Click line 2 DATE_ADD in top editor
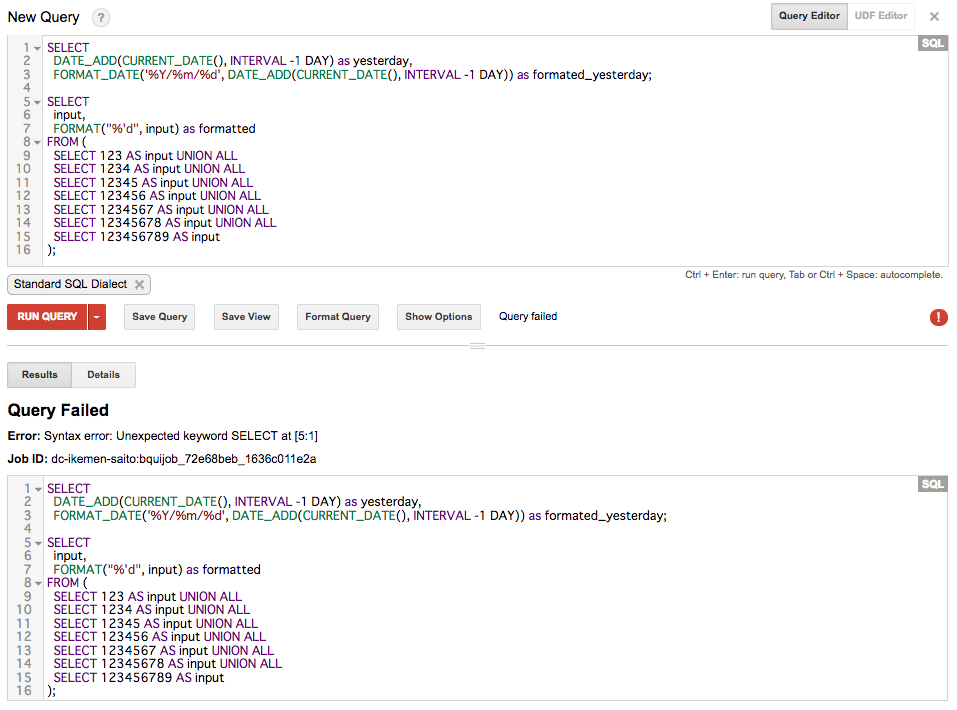Image resolution: width=957 pixels, height=710 pixels. (x=233, y=61)
